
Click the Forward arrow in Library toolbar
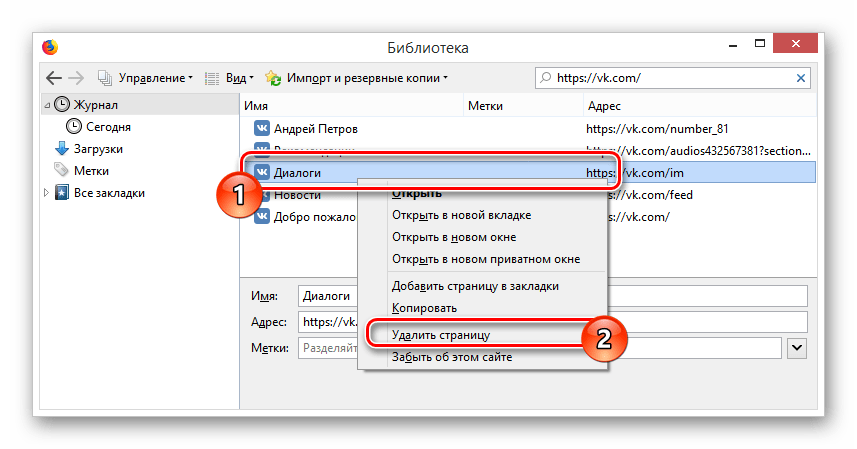[78, 78]
